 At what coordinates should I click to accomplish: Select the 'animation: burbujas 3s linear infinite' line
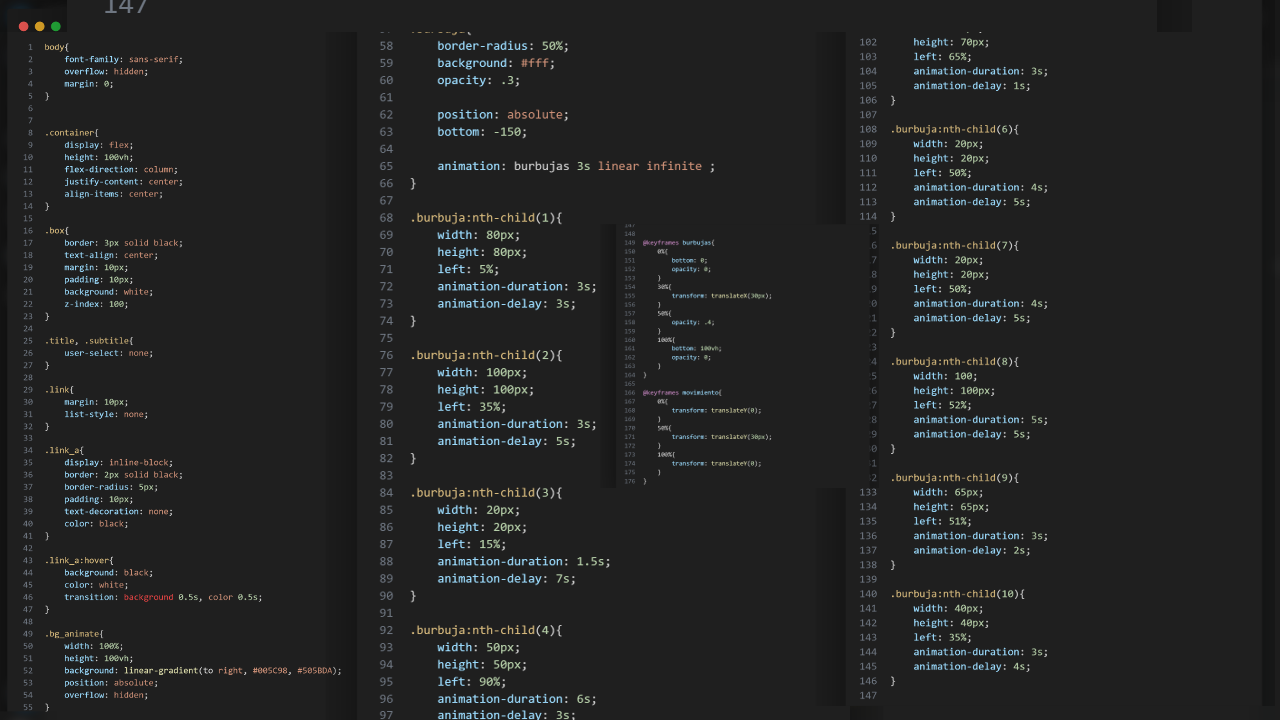pos(576,166)
